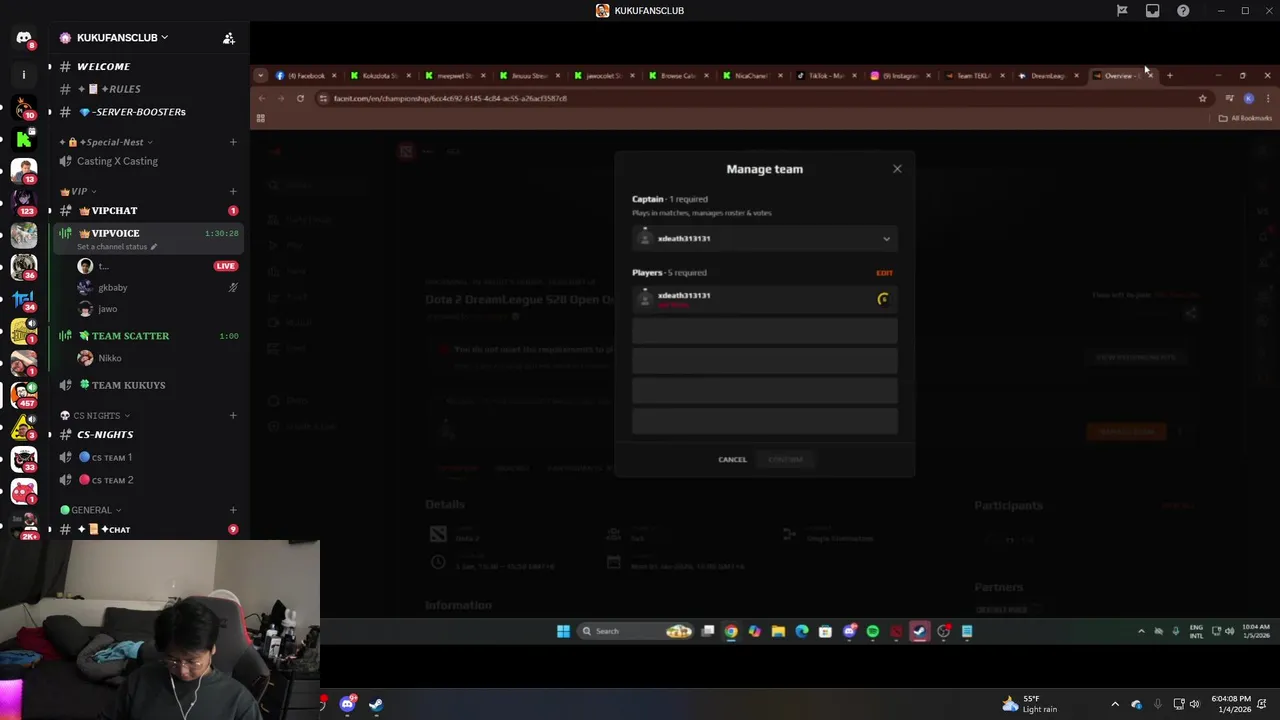Click CANCEL in Manage team dialog
Image resolution: width=1280 pixels, height=720 pixels.
click(732, 460)
